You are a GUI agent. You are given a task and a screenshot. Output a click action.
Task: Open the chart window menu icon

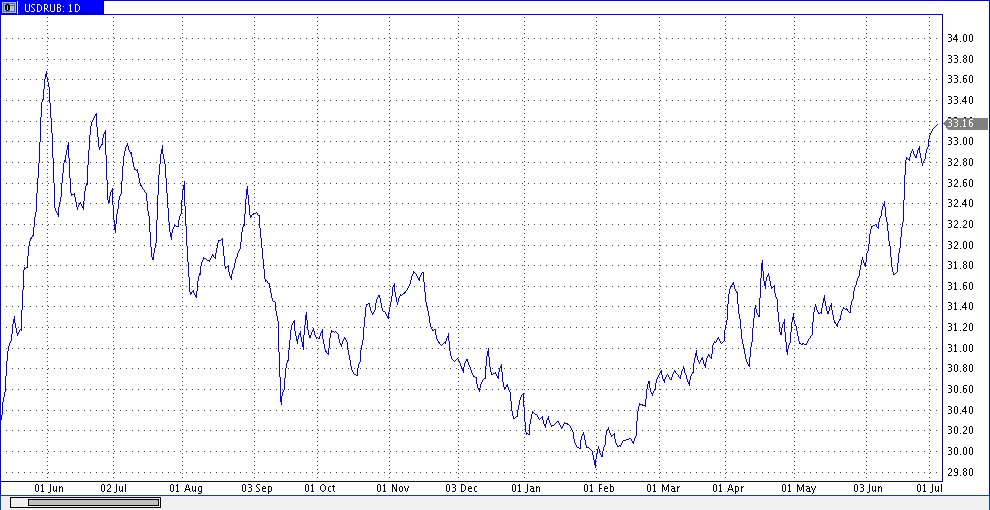pos(9,8)
